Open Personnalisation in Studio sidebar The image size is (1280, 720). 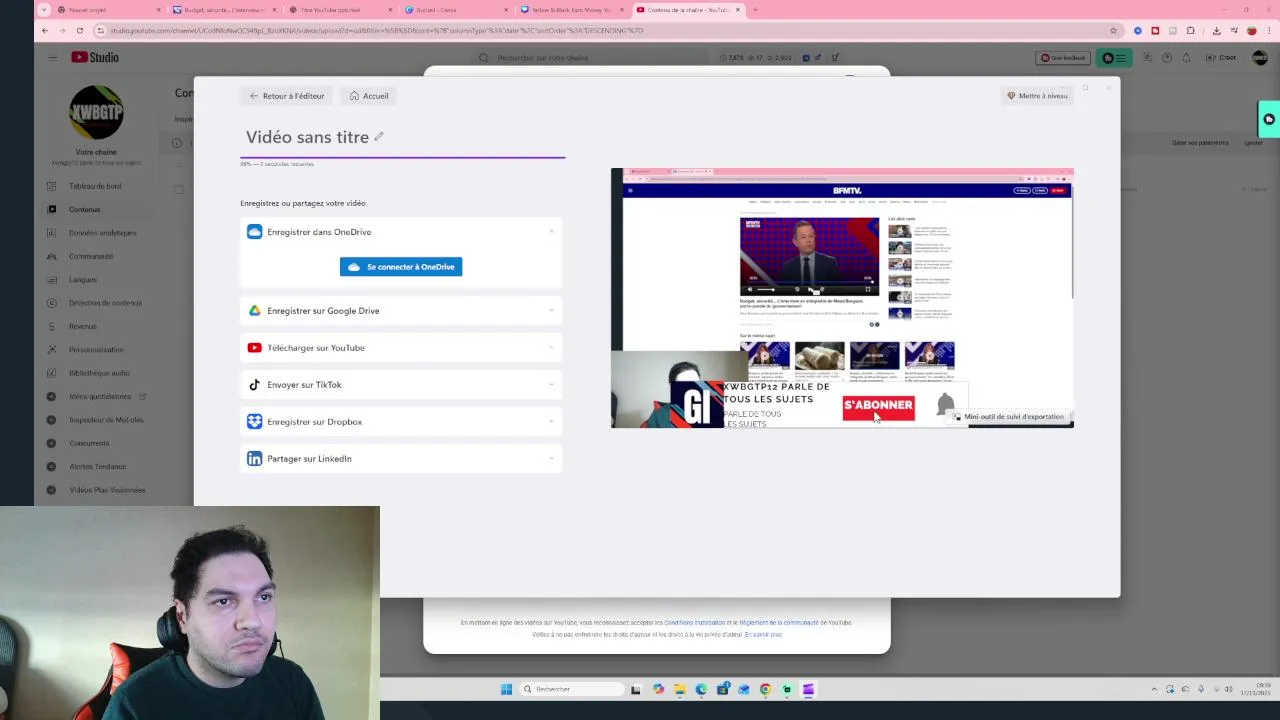pos(96,350)
